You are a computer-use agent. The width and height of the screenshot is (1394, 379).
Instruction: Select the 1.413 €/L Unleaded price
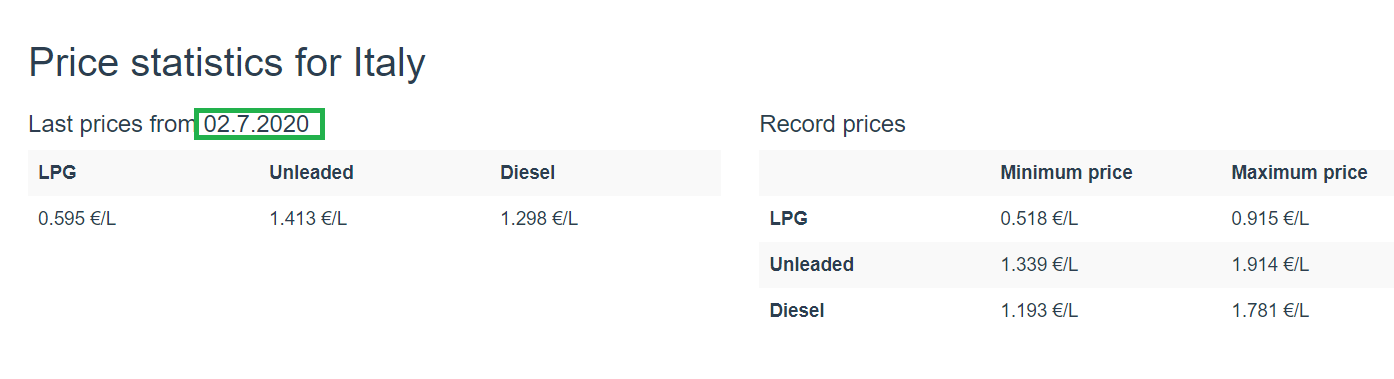point(308,219)
